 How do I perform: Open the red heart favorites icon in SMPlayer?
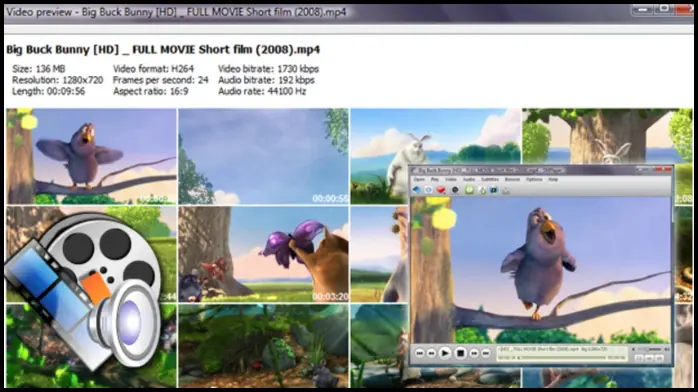[x=441, y=190]
